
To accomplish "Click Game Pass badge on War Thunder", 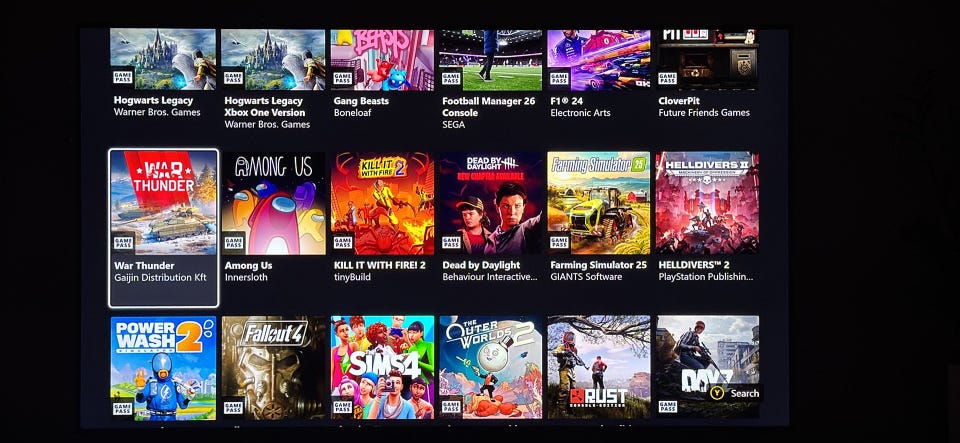I will 123,242.
